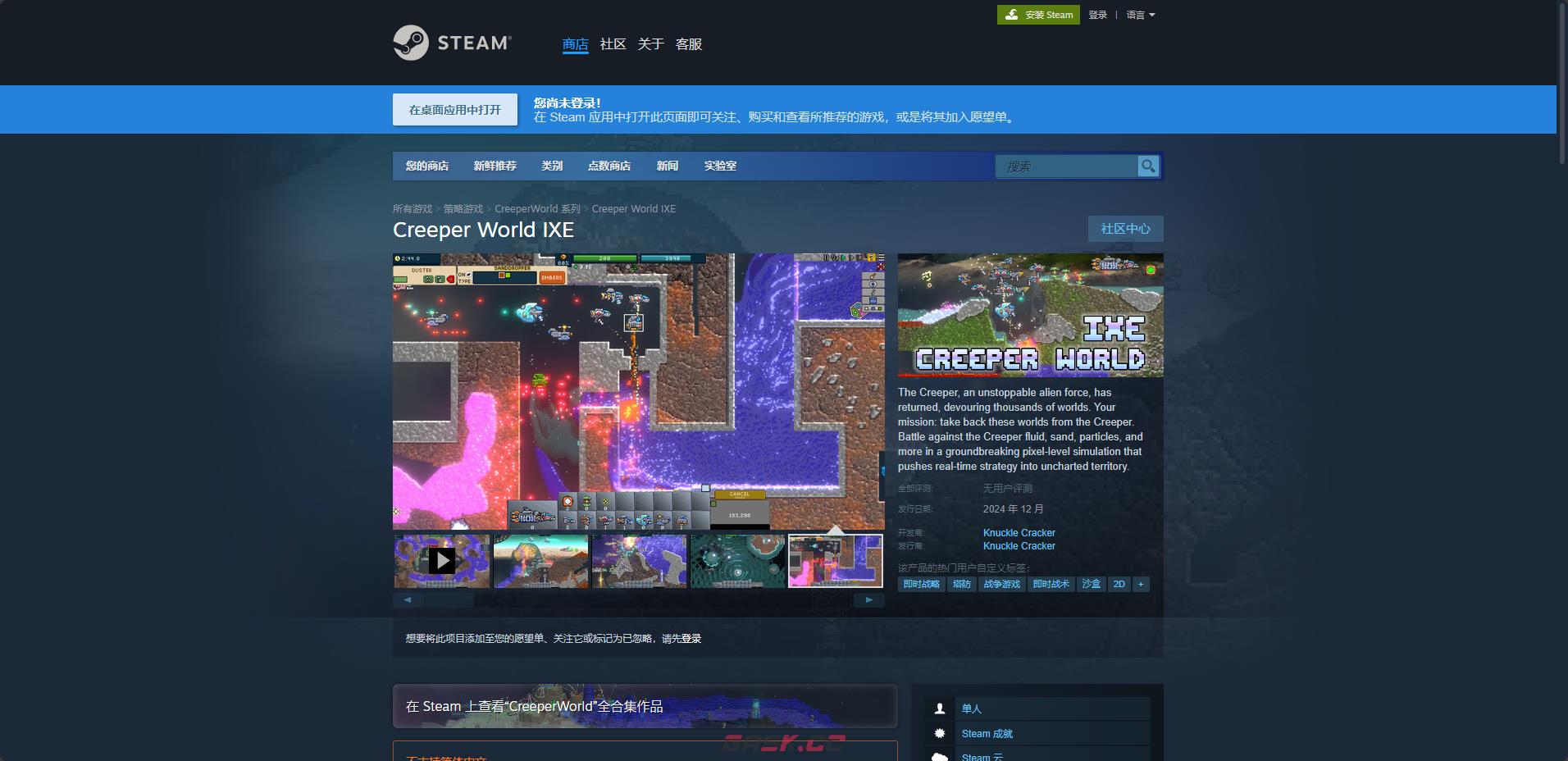1568x761 pixels.
Task: Open the 语言 language dropdown
Action: [x=1140, y=15]
